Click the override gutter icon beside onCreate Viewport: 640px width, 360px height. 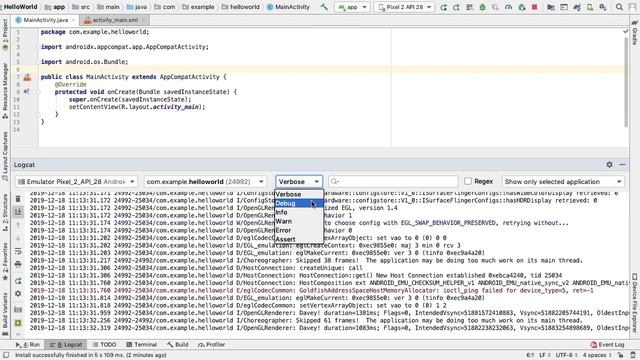click(x=27, y=92)
